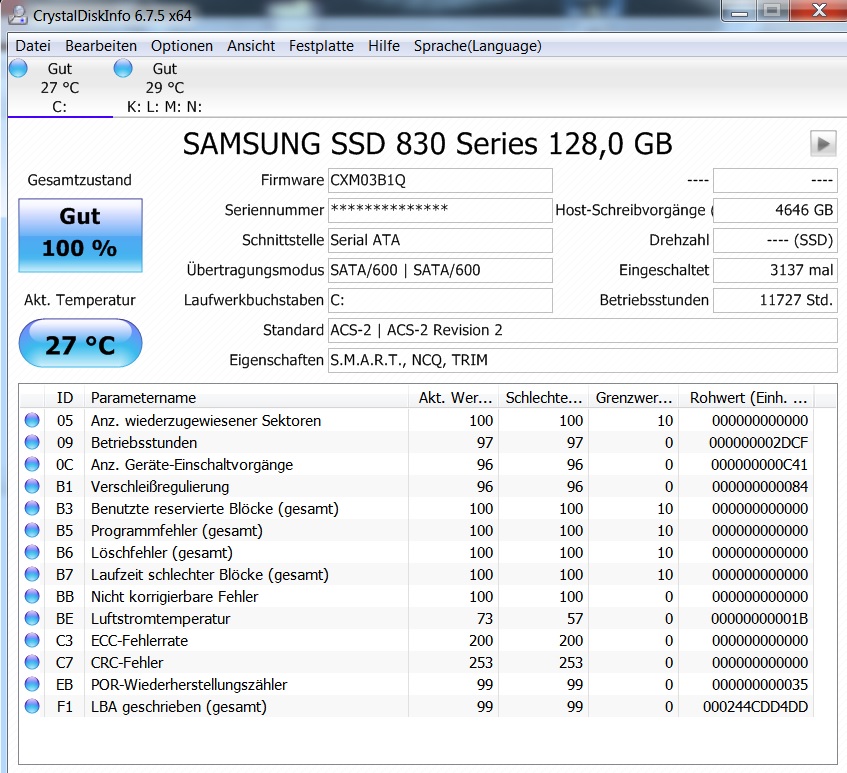Click the Akt. Wer... column header
The height and width of the screenshot is (773, 847).
click(x=453, y=398)
